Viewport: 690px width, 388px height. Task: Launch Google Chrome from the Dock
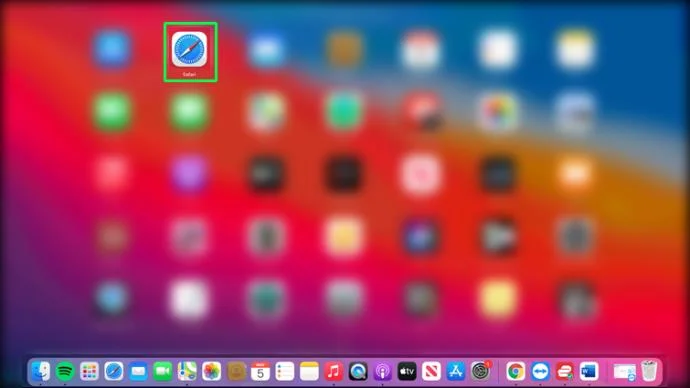click(515, 372)
